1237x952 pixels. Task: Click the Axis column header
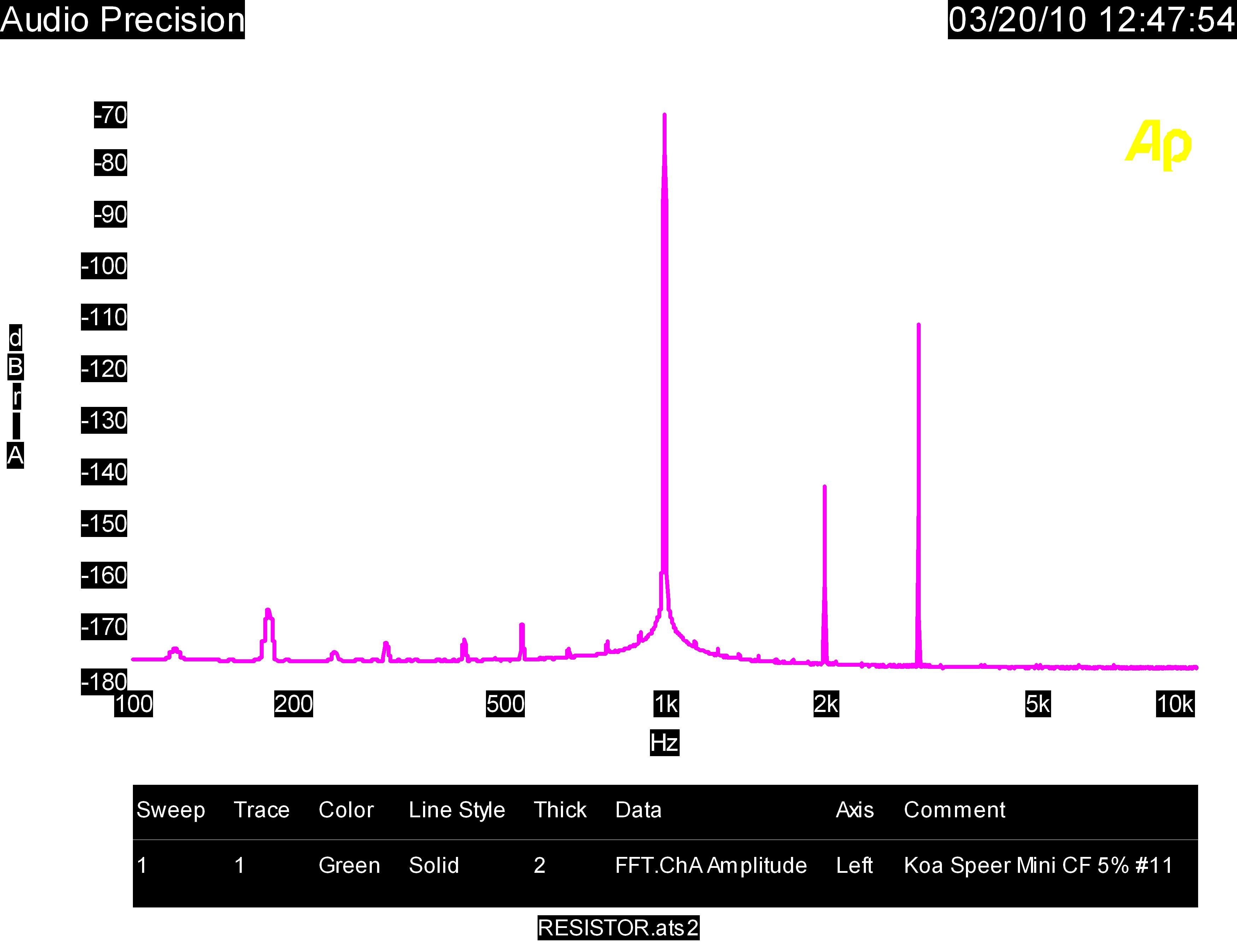pos(855,810)
